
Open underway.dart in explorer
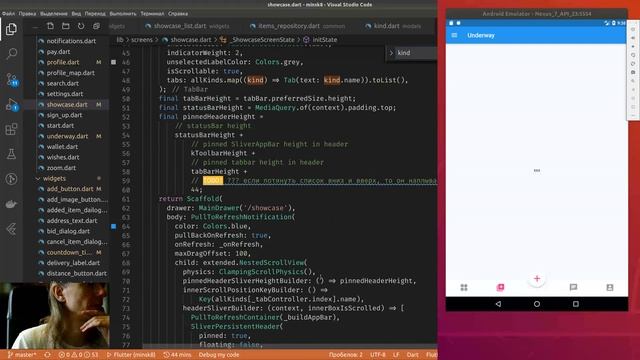[67, 136]
